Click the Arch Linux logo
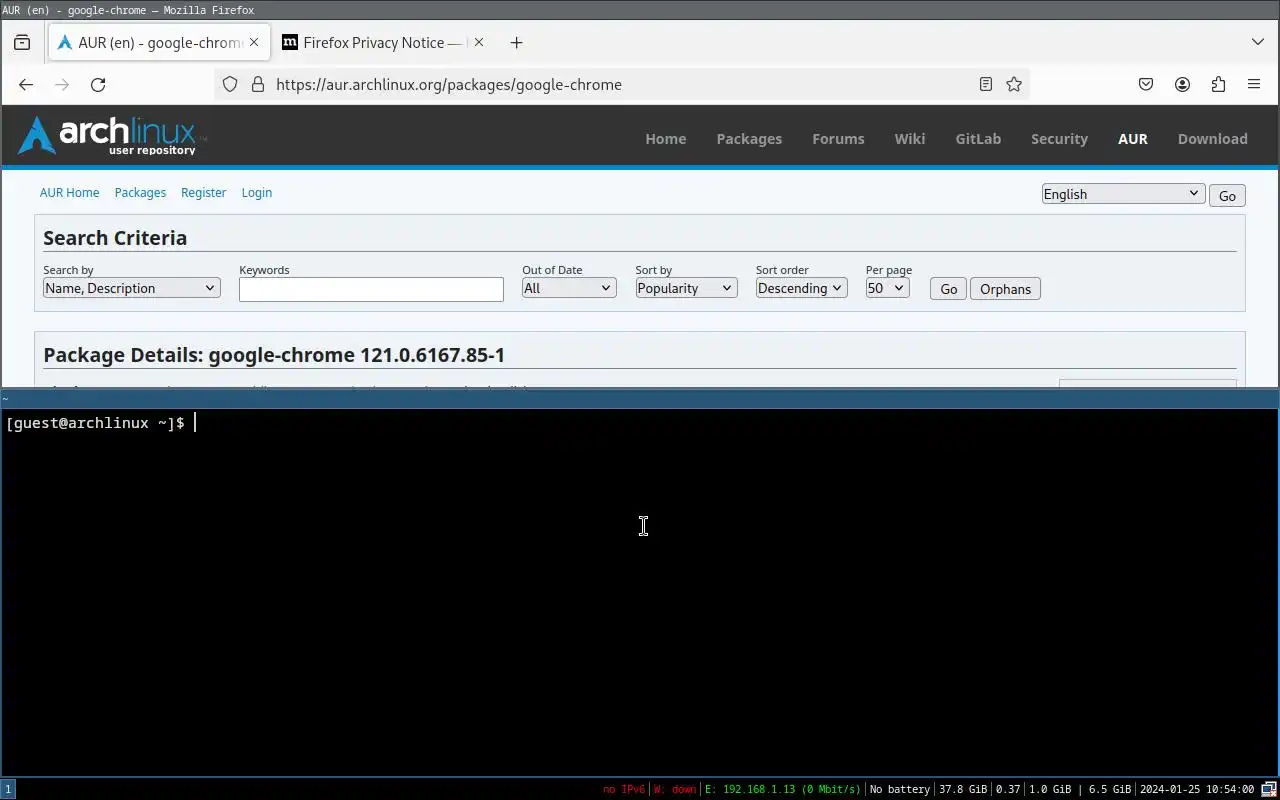This screenshot has width=1280, height=800. coord(111,136)
